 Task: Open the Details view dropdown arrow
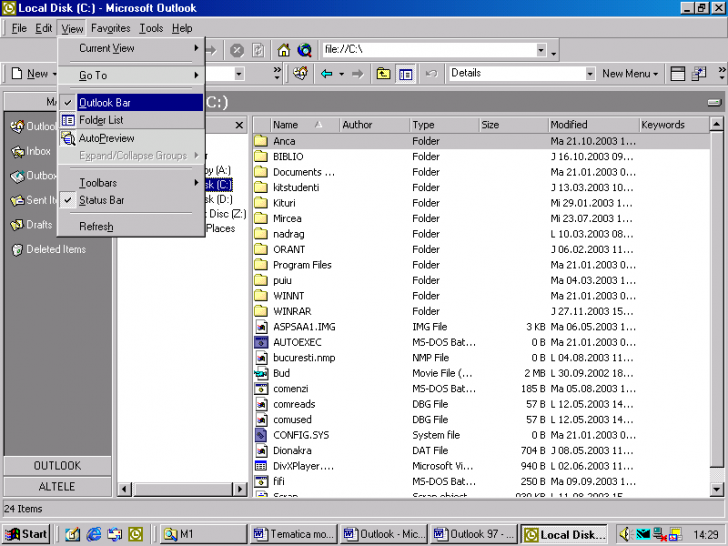pos(590,74)
